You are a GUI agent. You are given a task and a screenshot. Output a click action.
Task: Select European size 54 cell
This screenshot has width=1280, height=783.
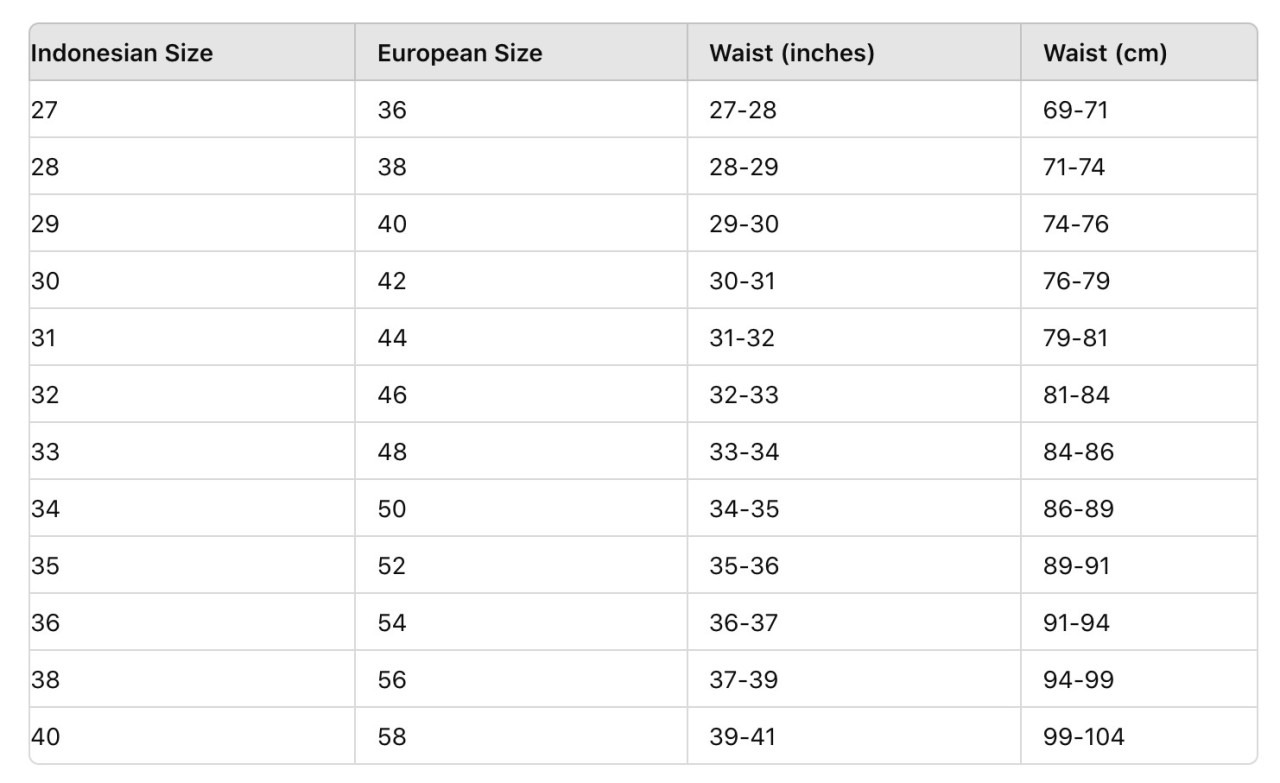click(x=521, y=623)
